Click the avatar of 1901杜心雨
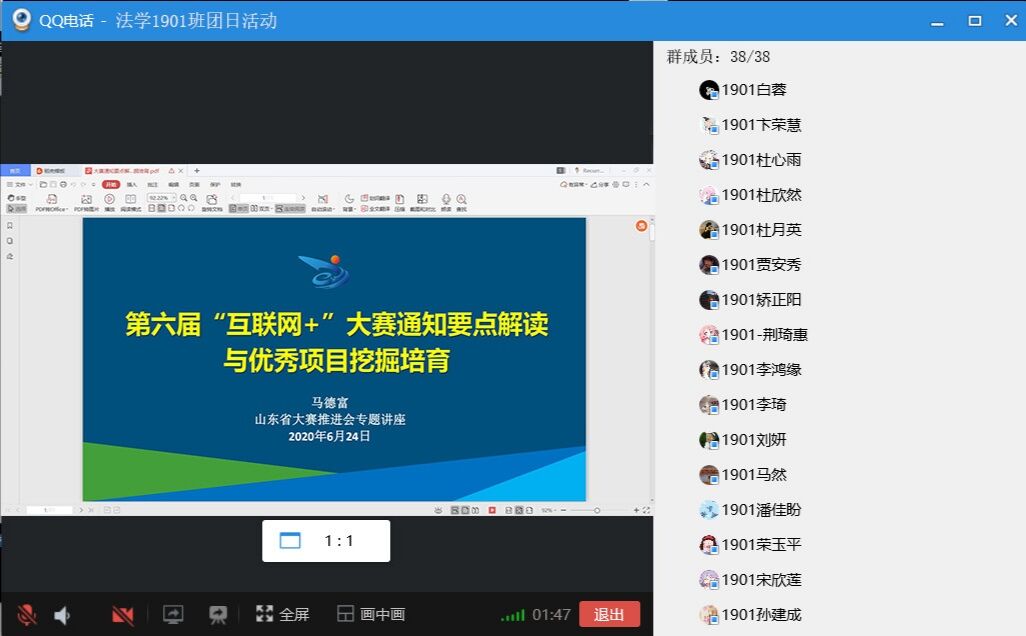This screenshot has height=636, width=1026. click(x=709, y=160)
